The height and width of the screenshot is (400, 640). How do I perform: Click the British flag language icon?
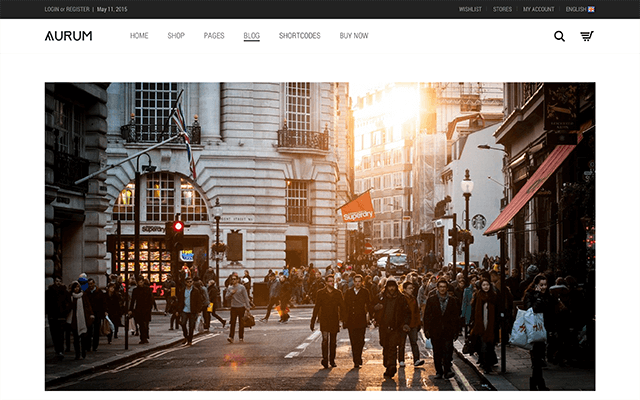[x=591, y=9]
